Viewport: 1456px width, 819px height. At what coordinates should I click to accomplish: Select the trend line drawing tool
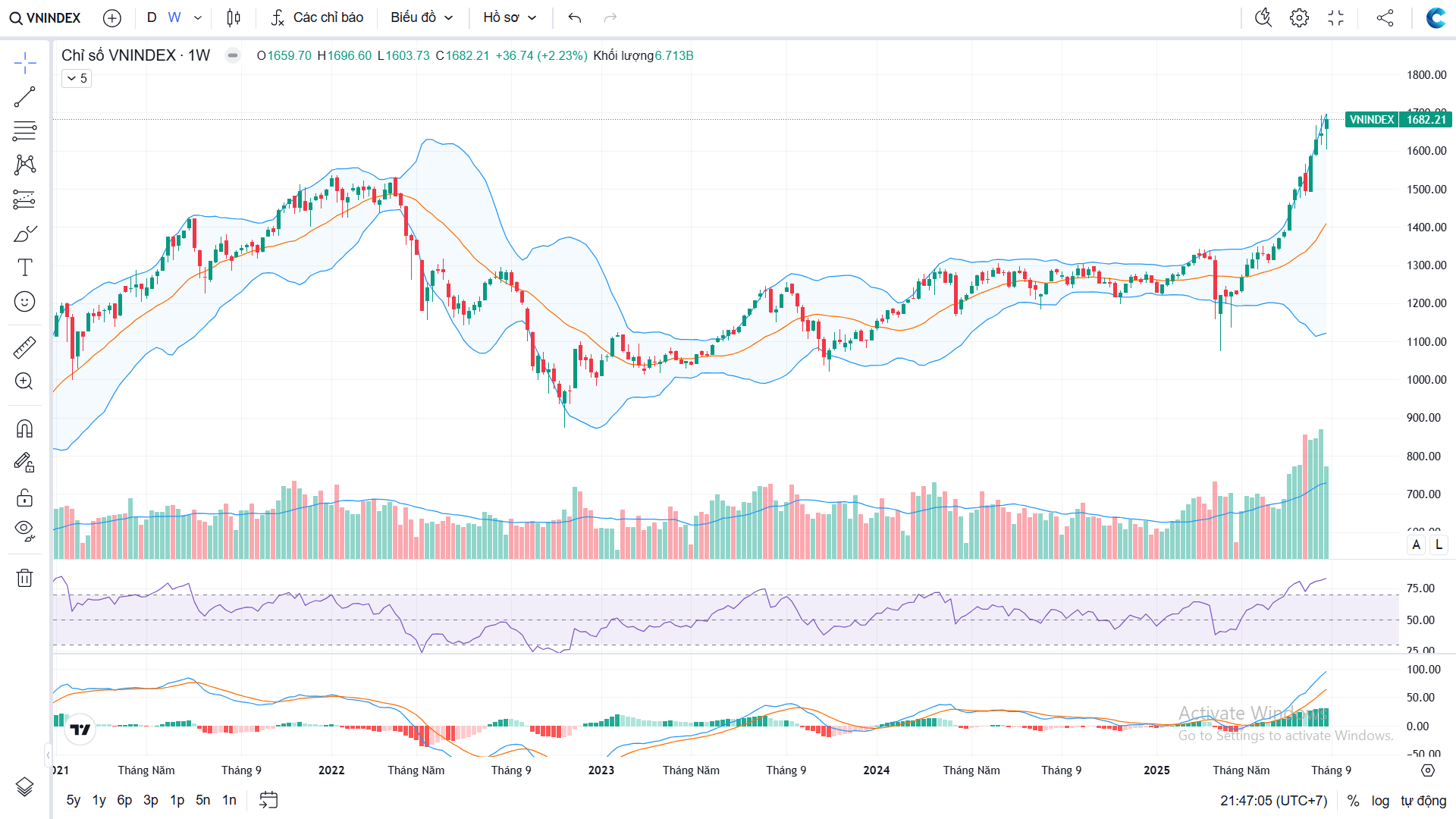(24, 97)
